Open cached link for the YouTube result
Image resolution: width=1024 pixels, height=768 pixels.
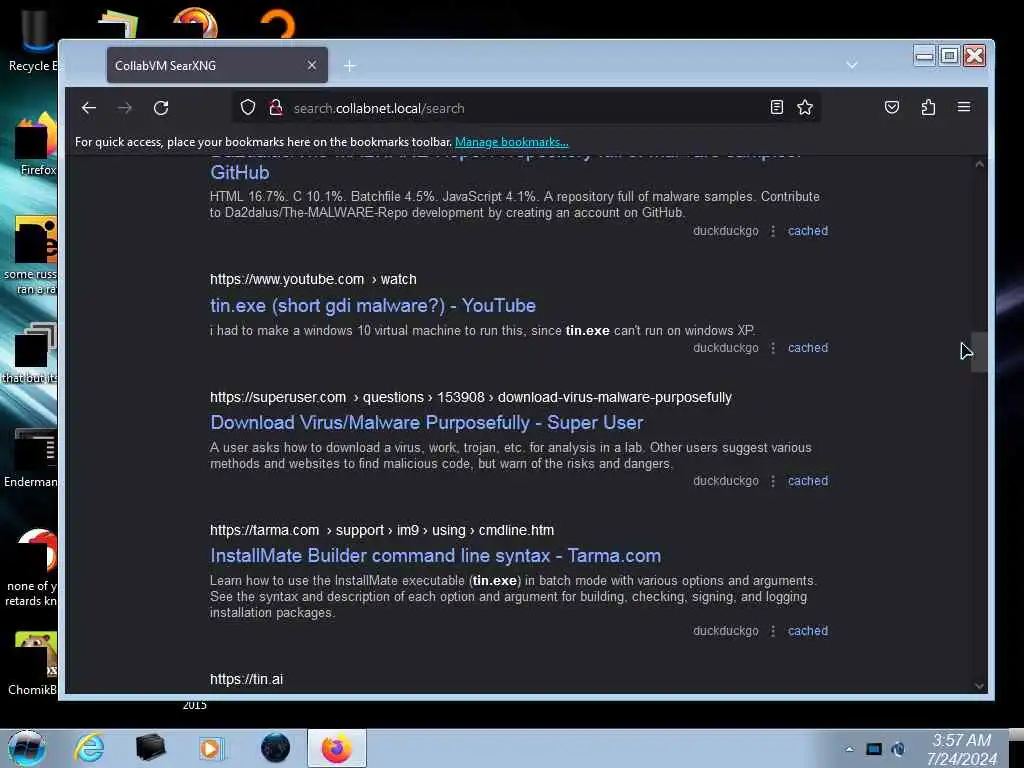pos(808,347)
